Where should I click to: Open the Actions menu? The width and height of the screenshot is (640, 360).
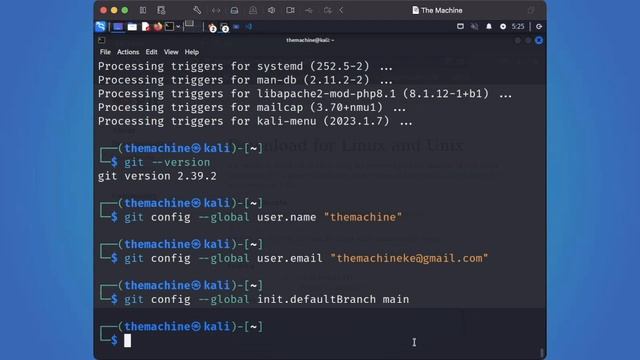point(128,52)
